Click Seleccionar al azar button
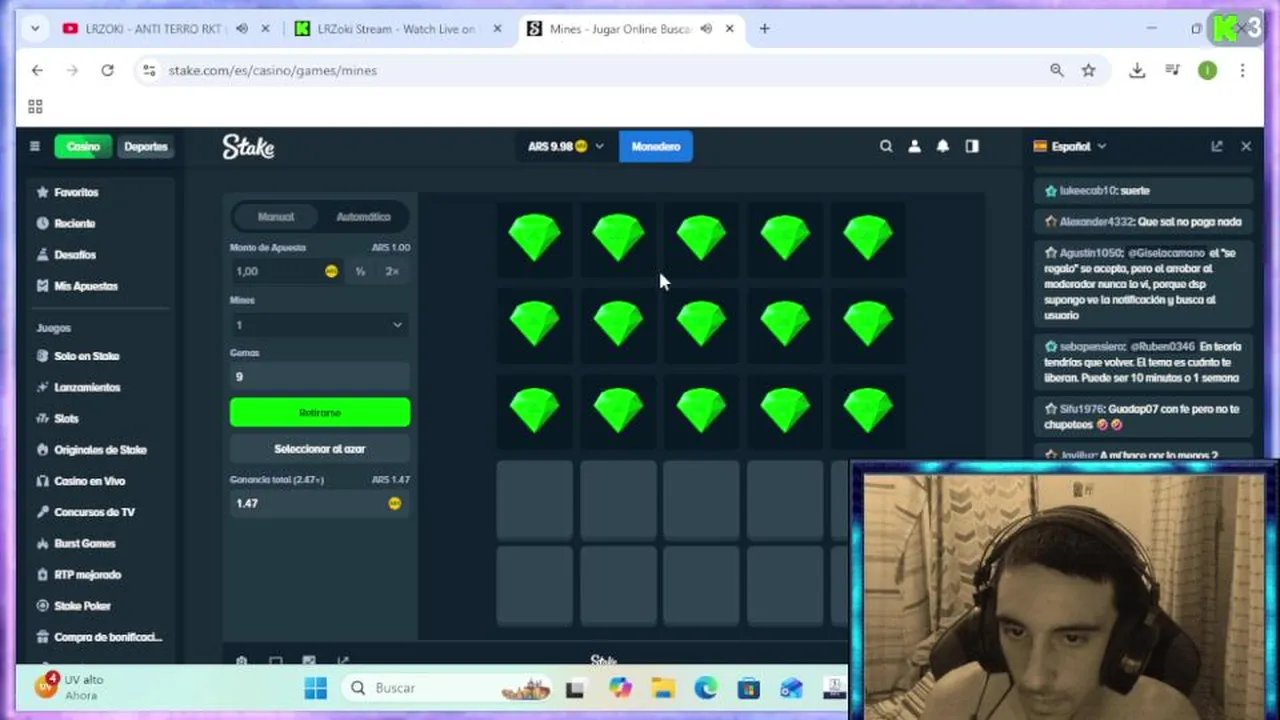Viewport: 1280px width, 720px height. [320, 449]
